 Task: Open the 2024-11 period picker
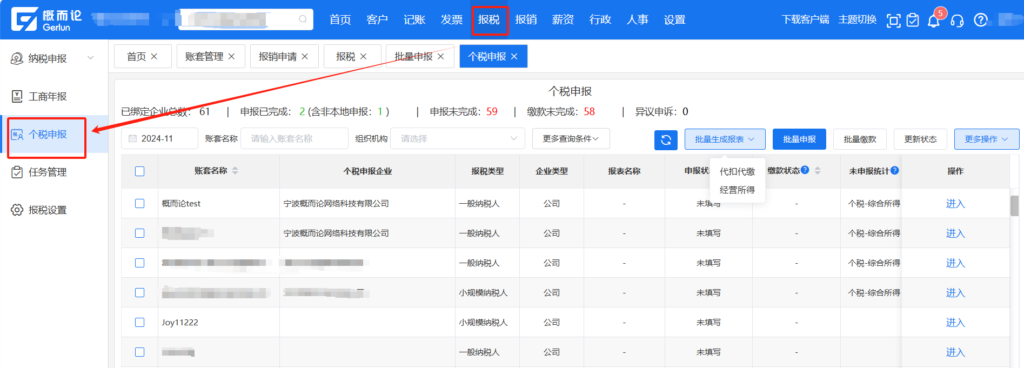(x=160, y=139)
